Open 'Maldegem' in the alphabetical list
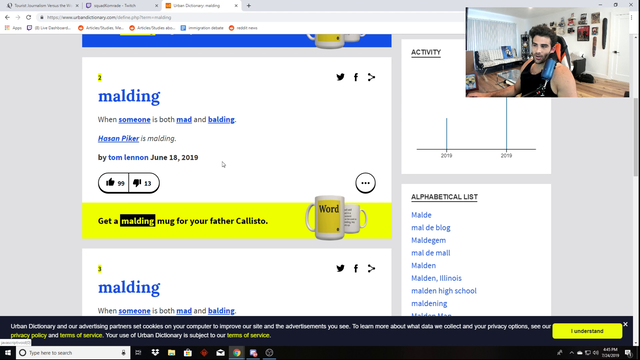This screenshot has height=360, width=640. 429,240
